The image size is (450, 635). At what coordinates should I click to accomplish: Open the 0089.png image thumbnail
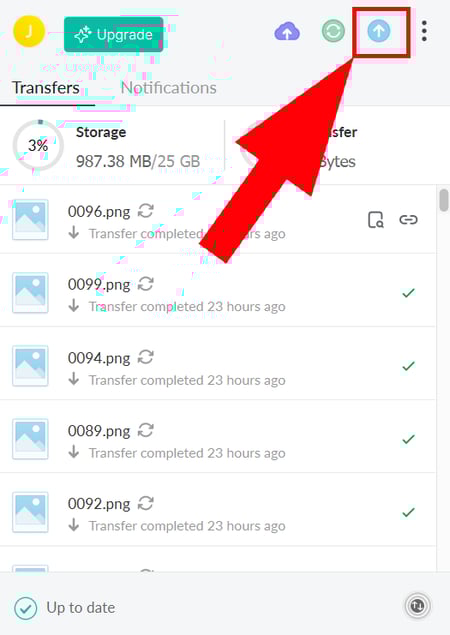[30, 439]
